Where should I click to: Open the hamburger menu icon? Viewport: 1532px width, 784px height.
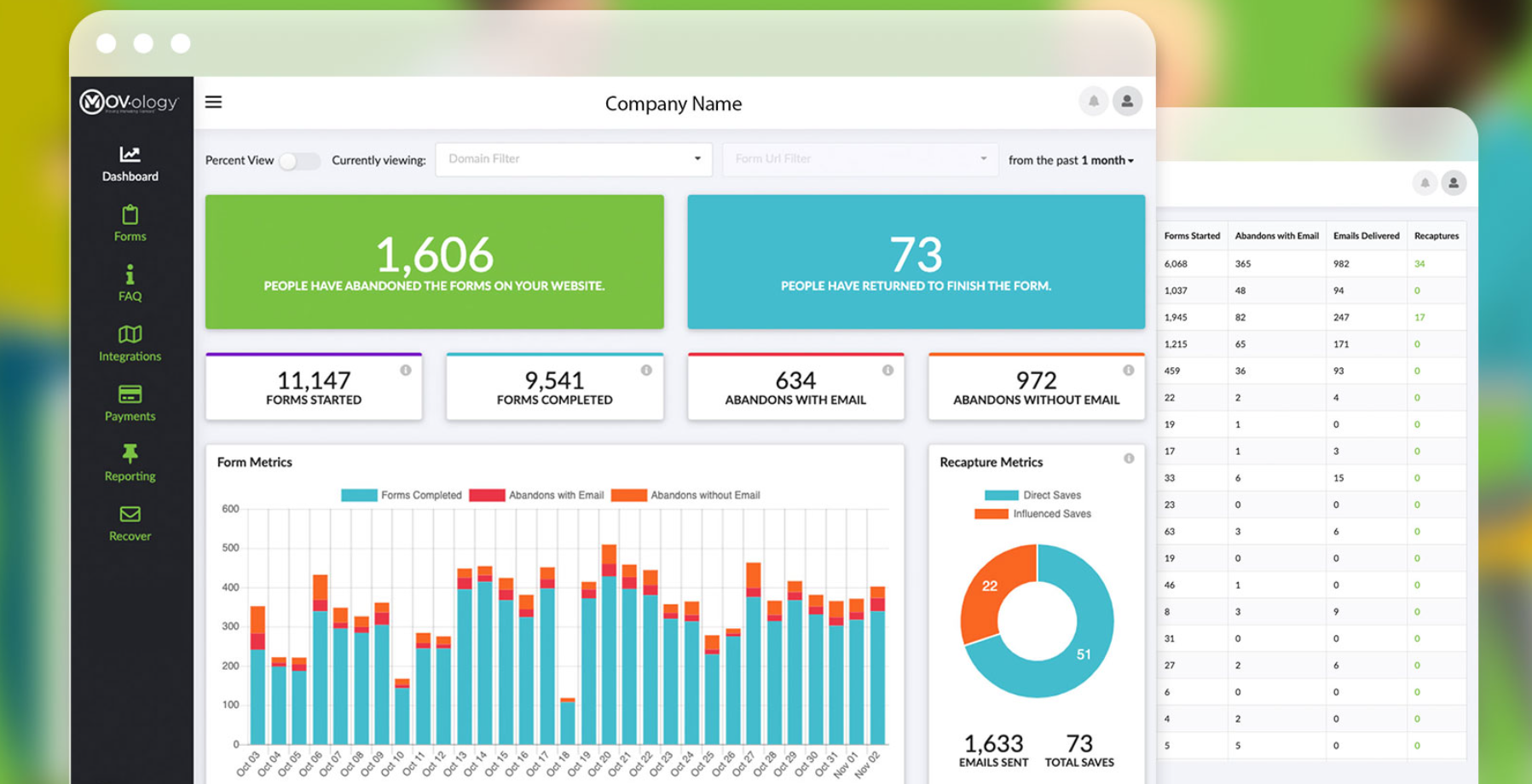coord(213,102)
